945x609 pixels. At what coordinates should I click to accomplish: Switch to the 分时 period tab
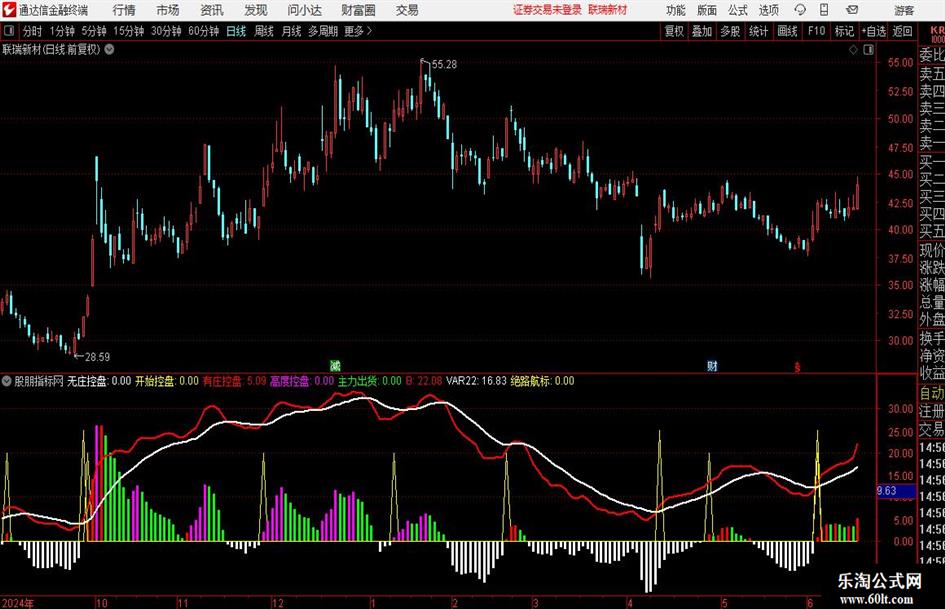[33, 31]
